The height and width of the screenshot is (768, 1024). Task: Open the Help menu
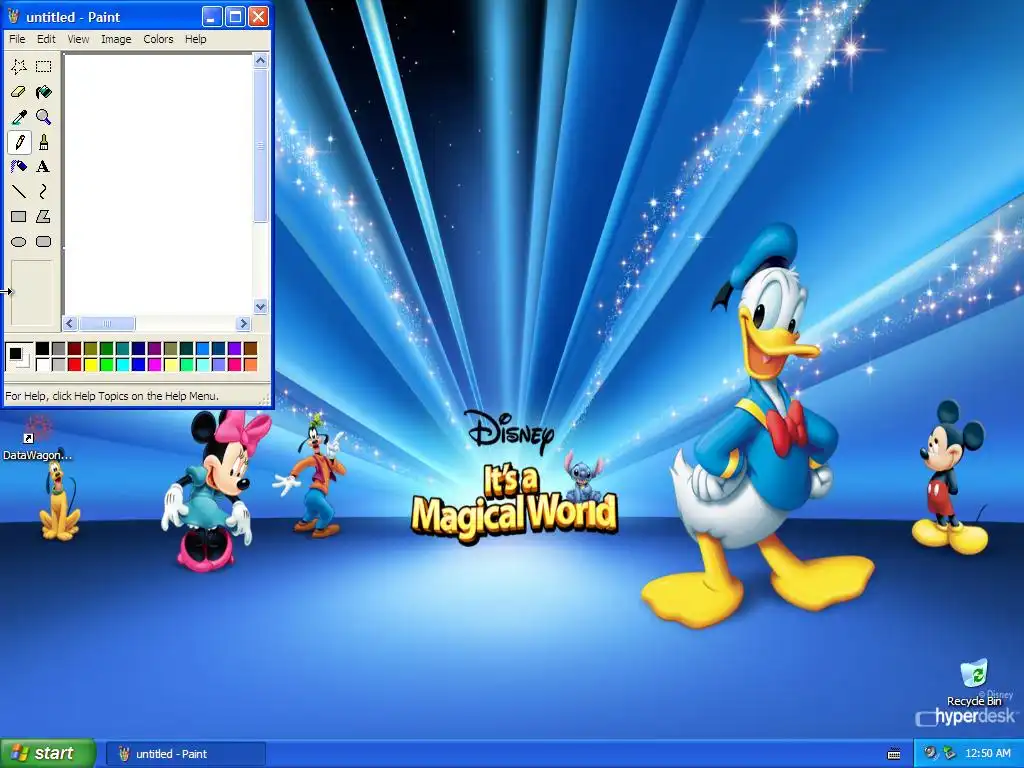coord(195,39)
